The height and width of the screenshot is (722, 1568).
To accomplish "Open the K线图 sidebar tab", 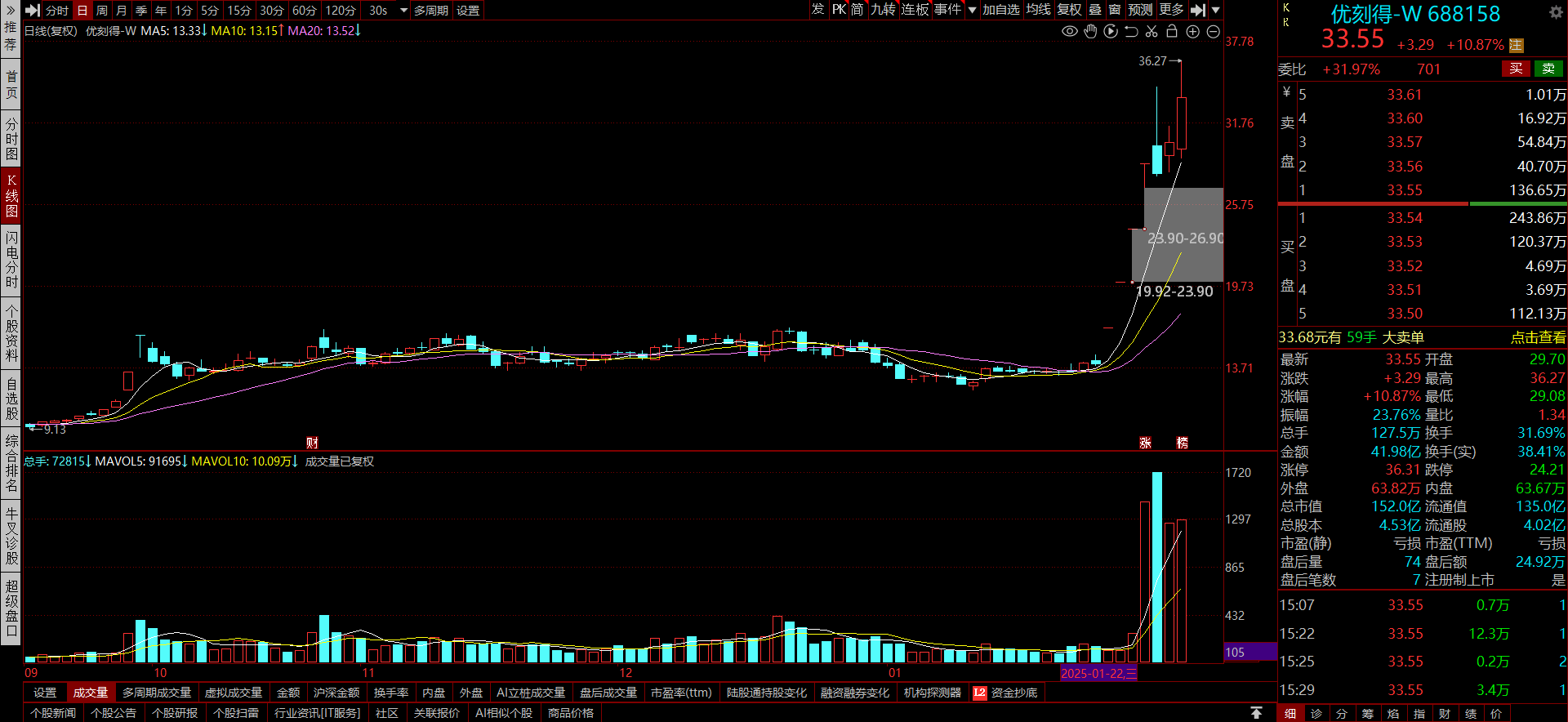I will point(11,196).
